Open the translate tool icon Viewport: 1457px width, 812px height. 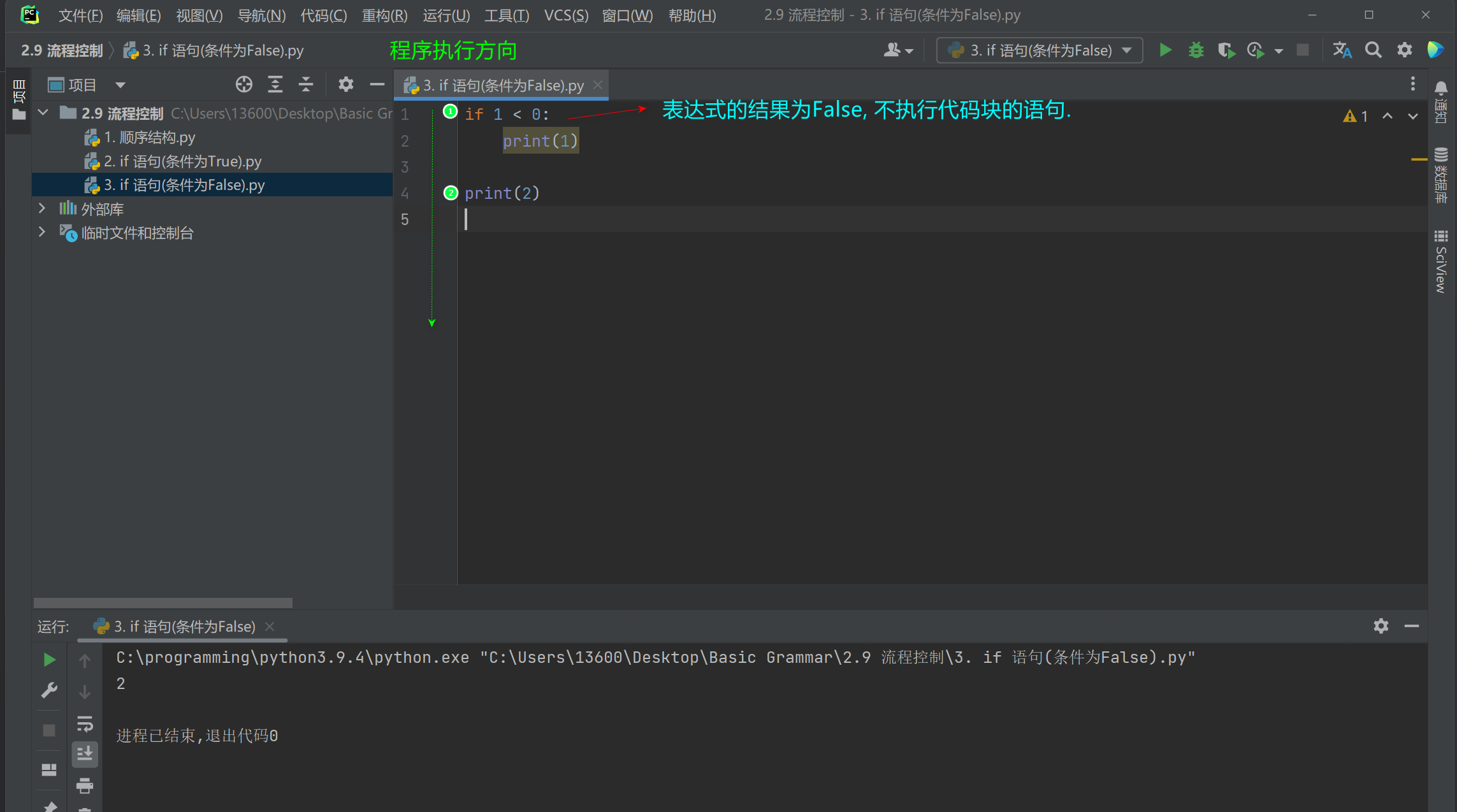(x=1342, y=50)
